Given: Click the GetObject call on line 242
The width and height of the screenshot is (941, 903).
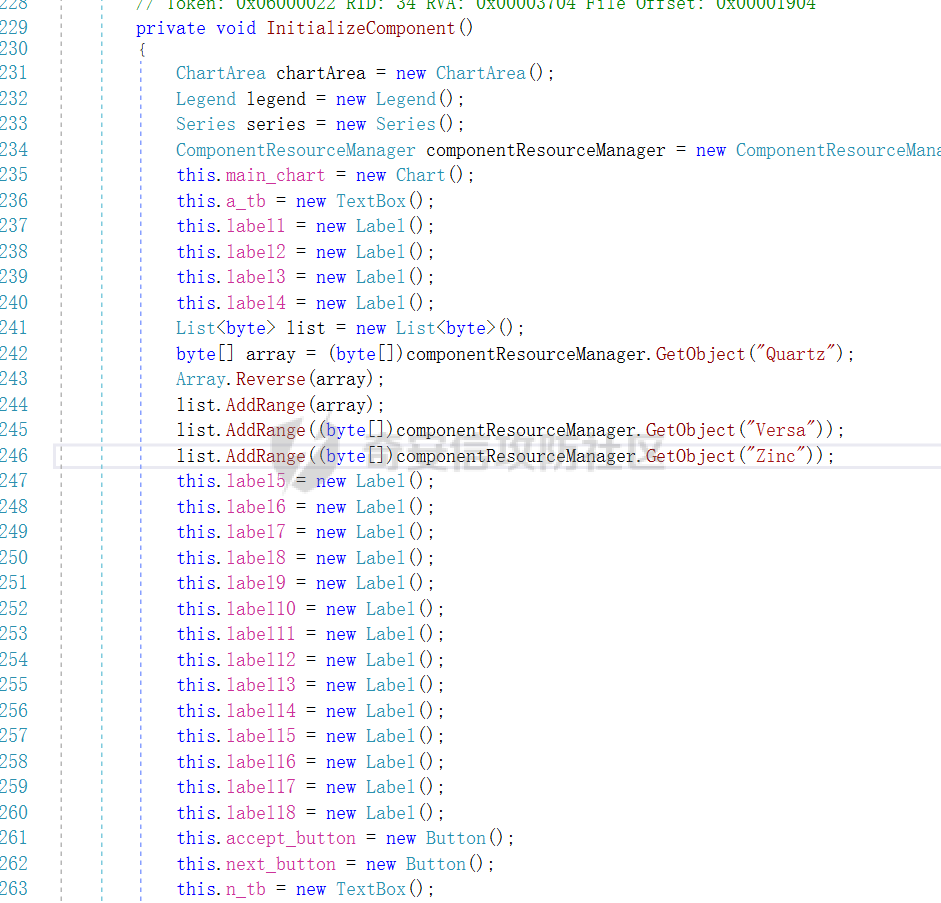Looking at the screenshot, I should pos(700,354).
